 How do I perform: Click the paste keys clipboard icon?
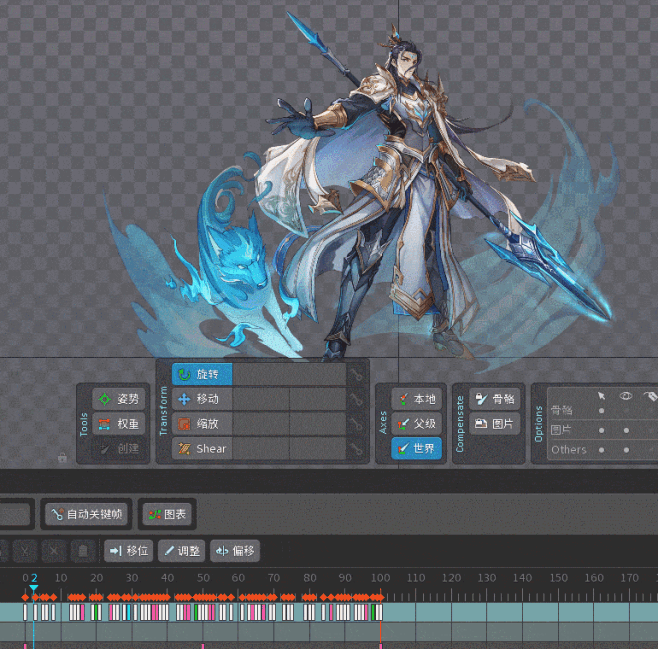(x=83, y=550)
